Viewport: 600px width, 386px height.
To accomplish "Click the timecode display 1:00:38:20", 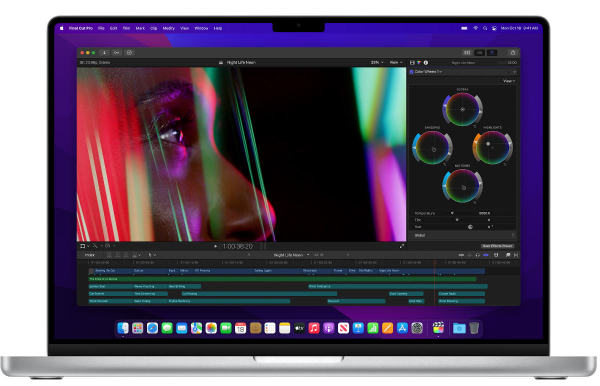I will [x=238, y=246].
